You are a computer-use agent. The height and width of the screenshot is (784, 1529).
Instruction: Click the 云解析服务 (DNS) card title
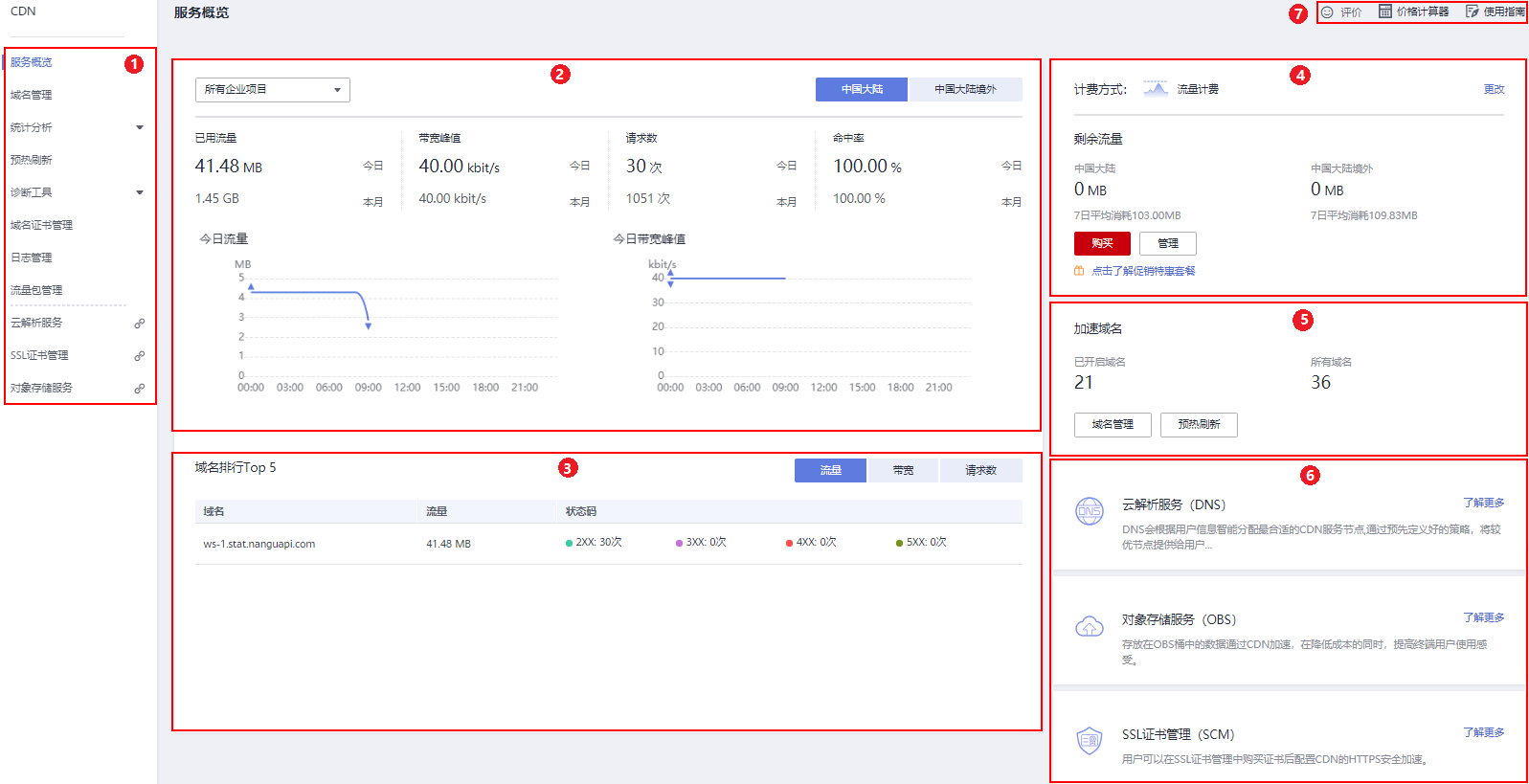(x=1174, y=504)
